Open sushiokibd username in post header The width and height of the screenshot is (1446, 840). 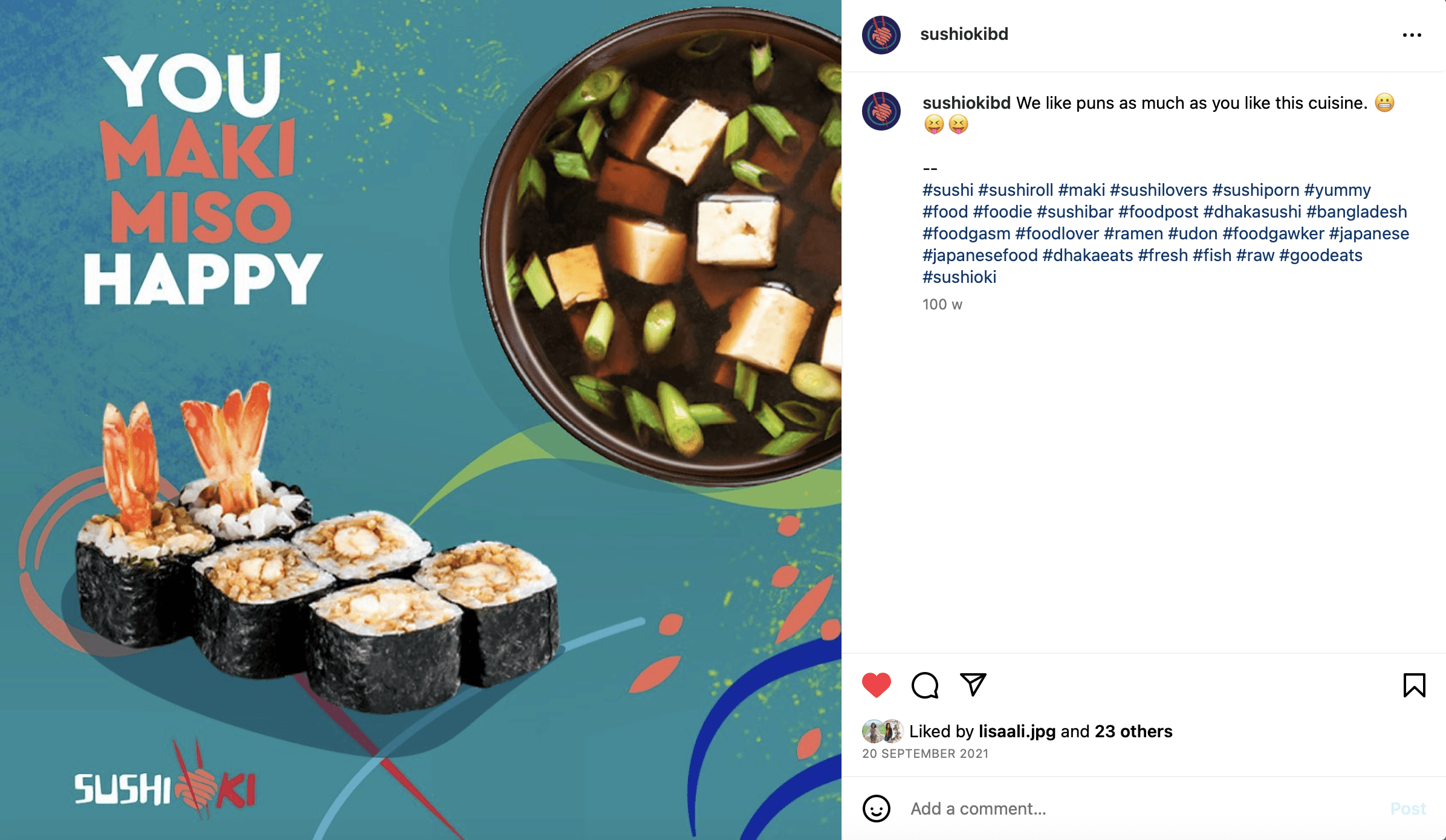pyautogui.click(x=964, y=34)
